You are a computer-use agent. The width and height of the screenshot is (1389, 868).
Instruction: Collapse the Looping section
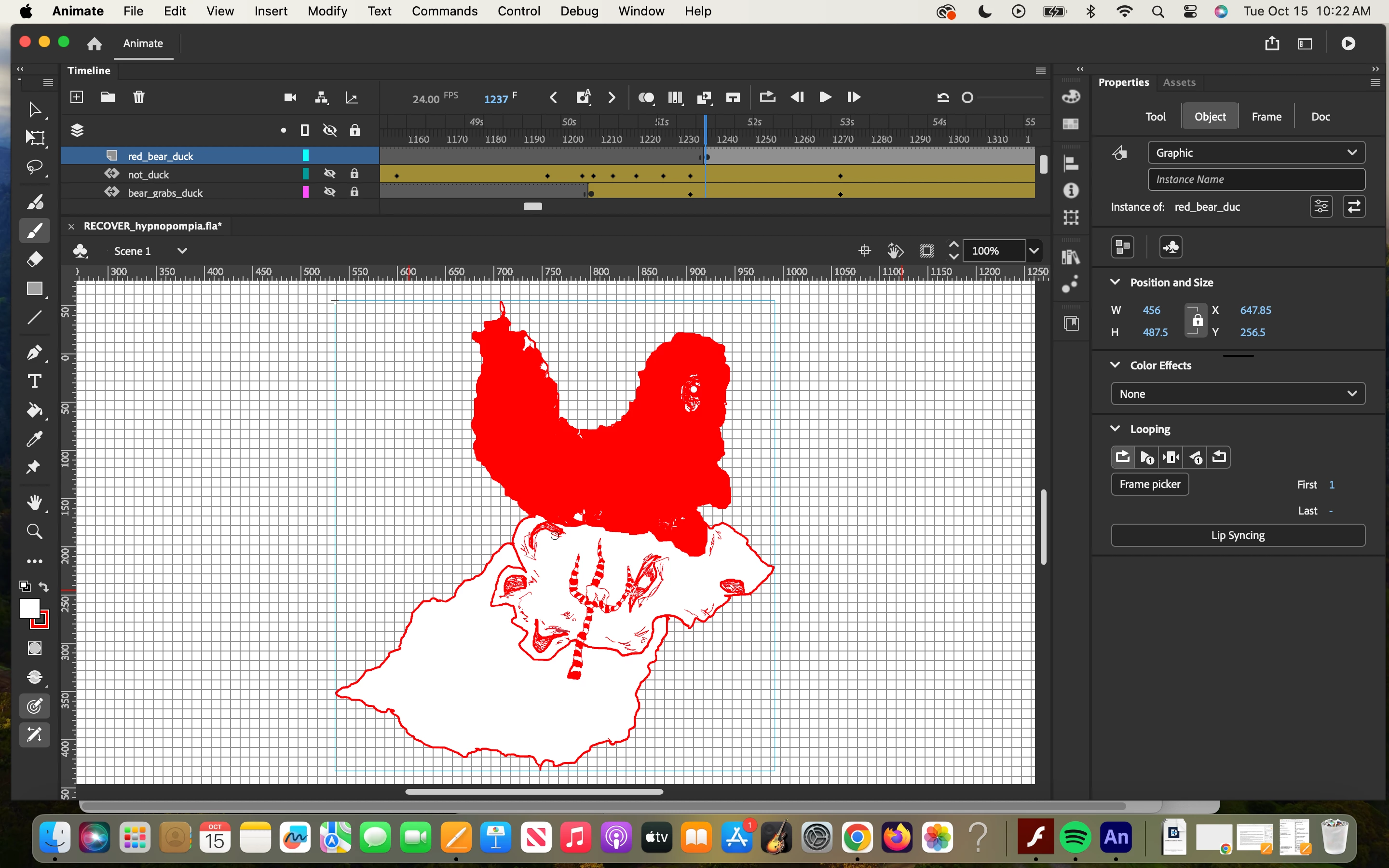[1115, 429]
